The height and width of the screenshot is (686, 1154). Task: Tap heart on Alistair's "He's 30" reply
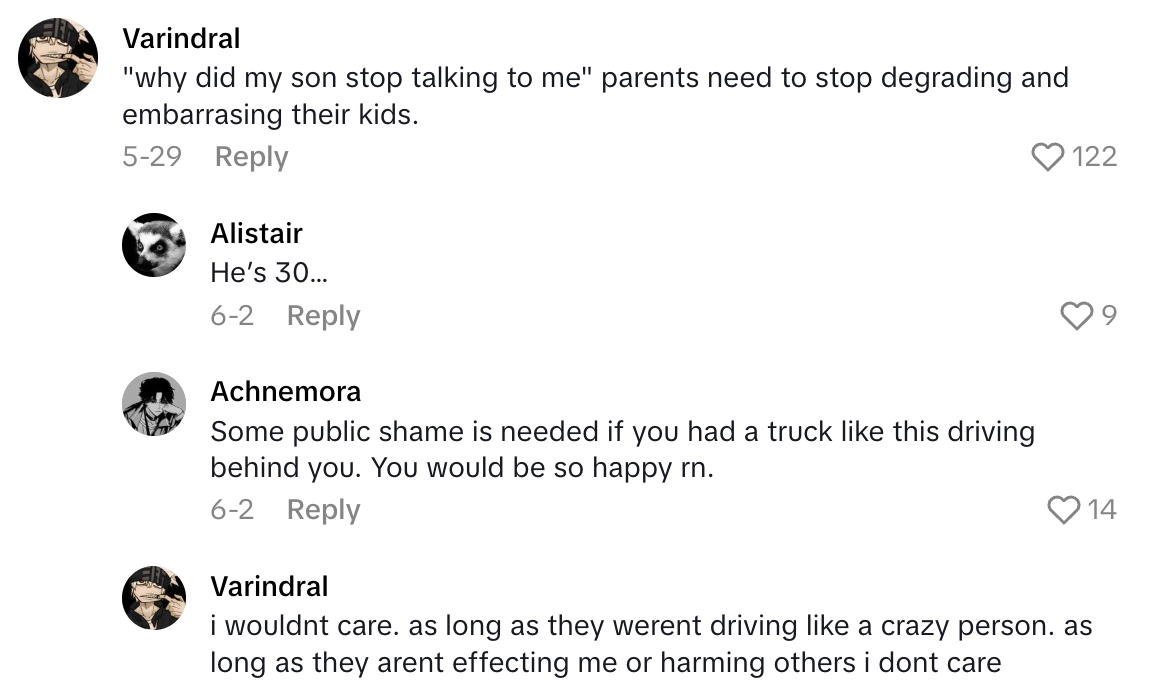[1076, 316]
